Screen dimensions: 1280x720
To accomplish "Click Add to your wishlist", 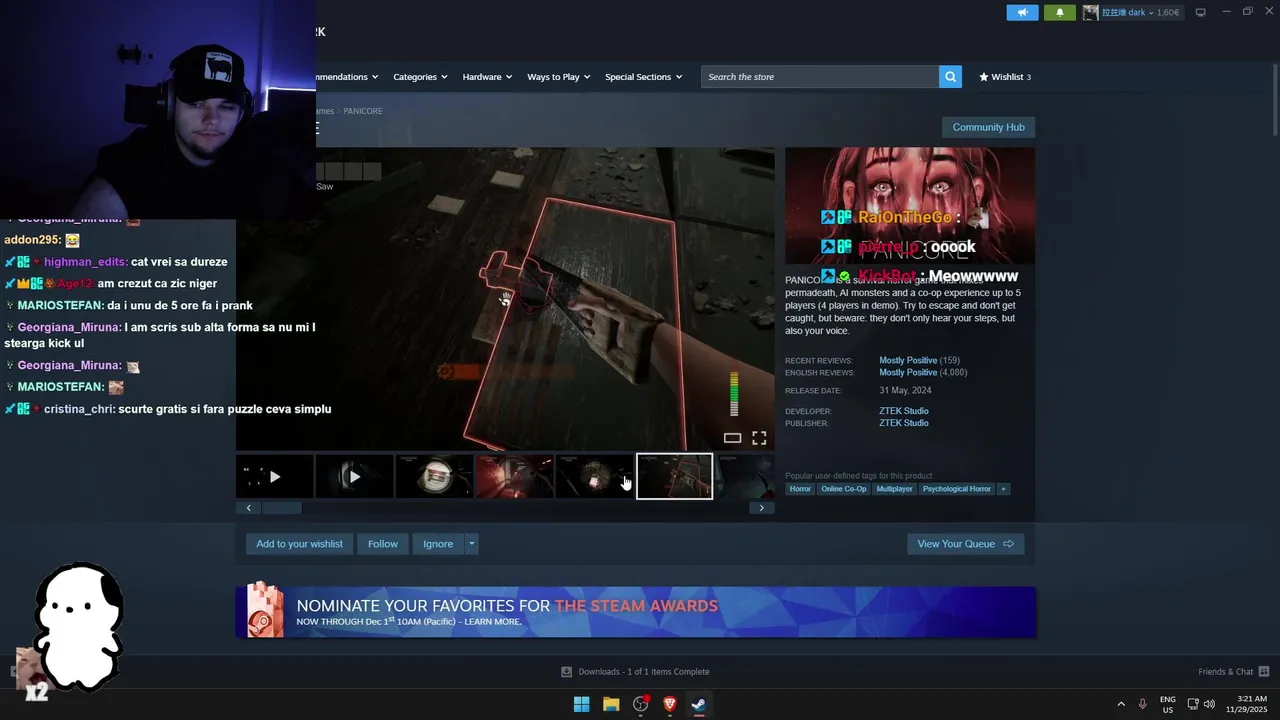I will coord(299,544).
